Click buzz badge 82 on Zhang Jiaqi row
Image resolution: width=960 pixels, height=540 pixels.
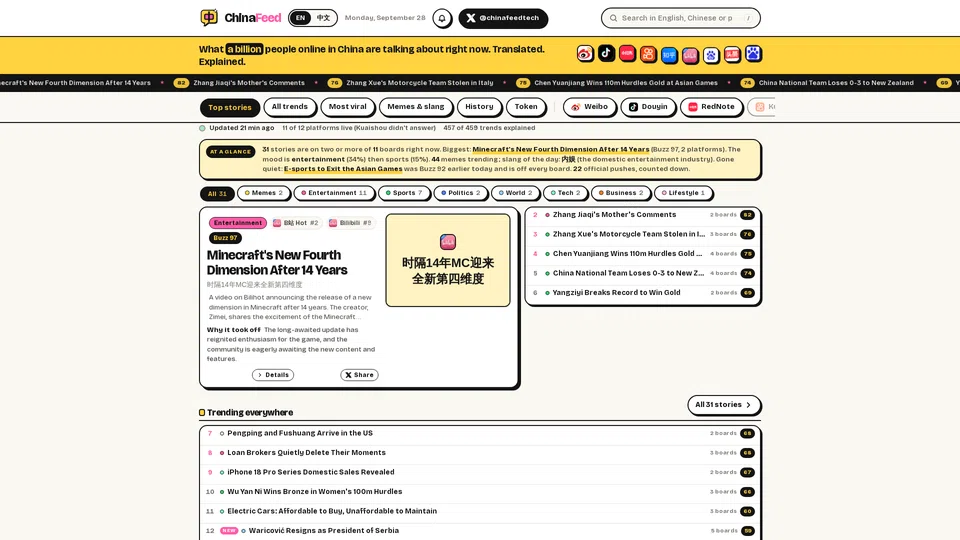747,215
